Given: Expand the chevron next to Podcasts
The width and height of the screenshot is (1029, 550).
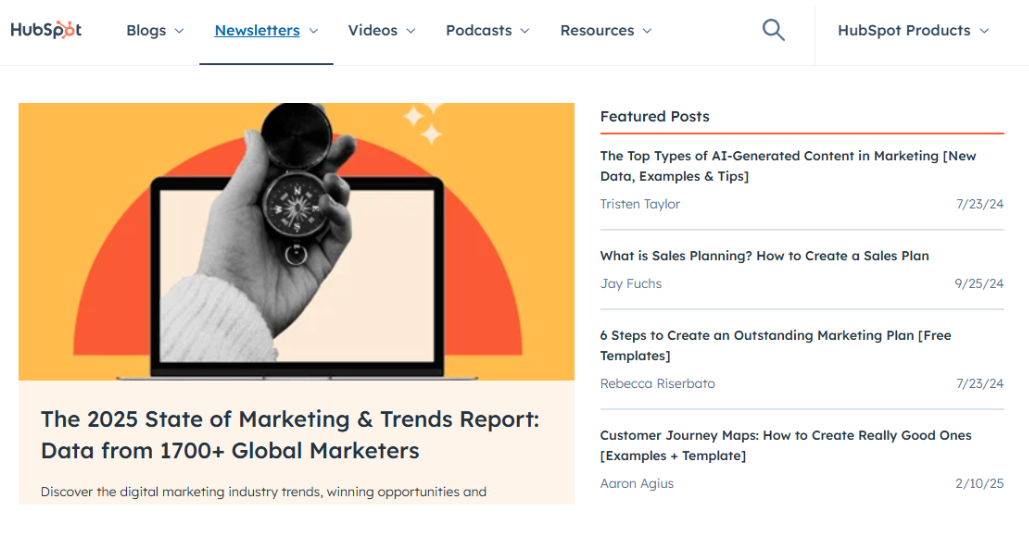Looking at the screenshot, I should click(x=524, y=31).
